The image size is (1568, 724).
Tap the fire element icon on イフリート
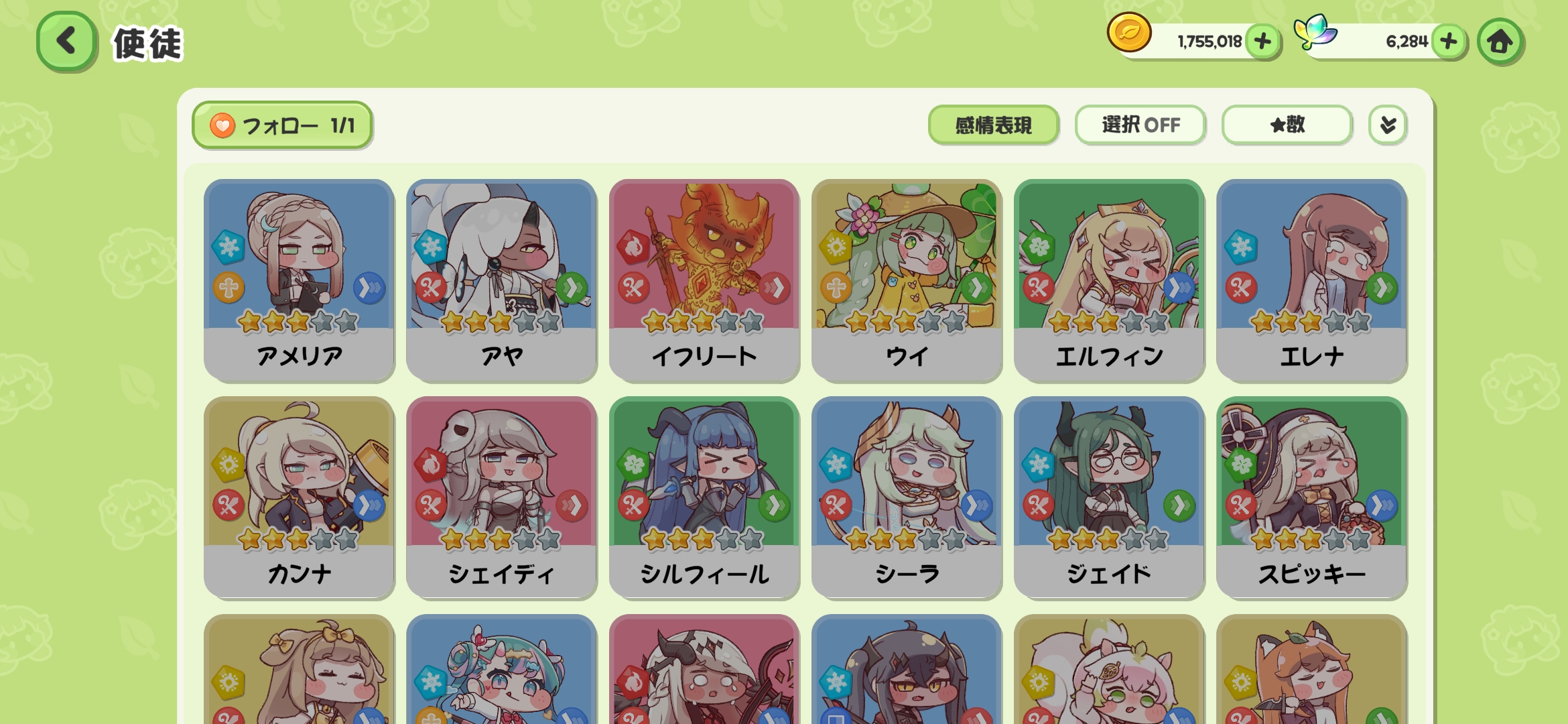[x=633, y=247]
